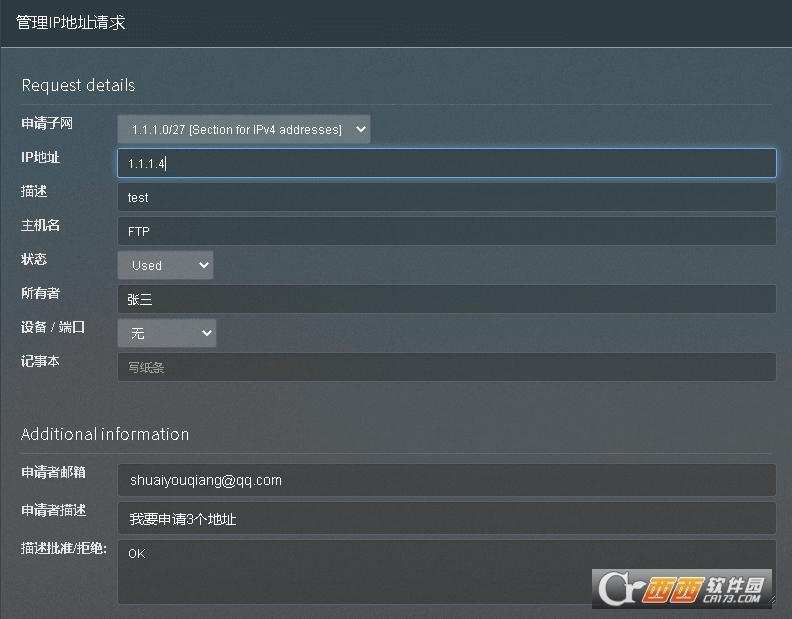792x619 pixels.
Task: Click the 申请子网 label
Action: point(47,123)
